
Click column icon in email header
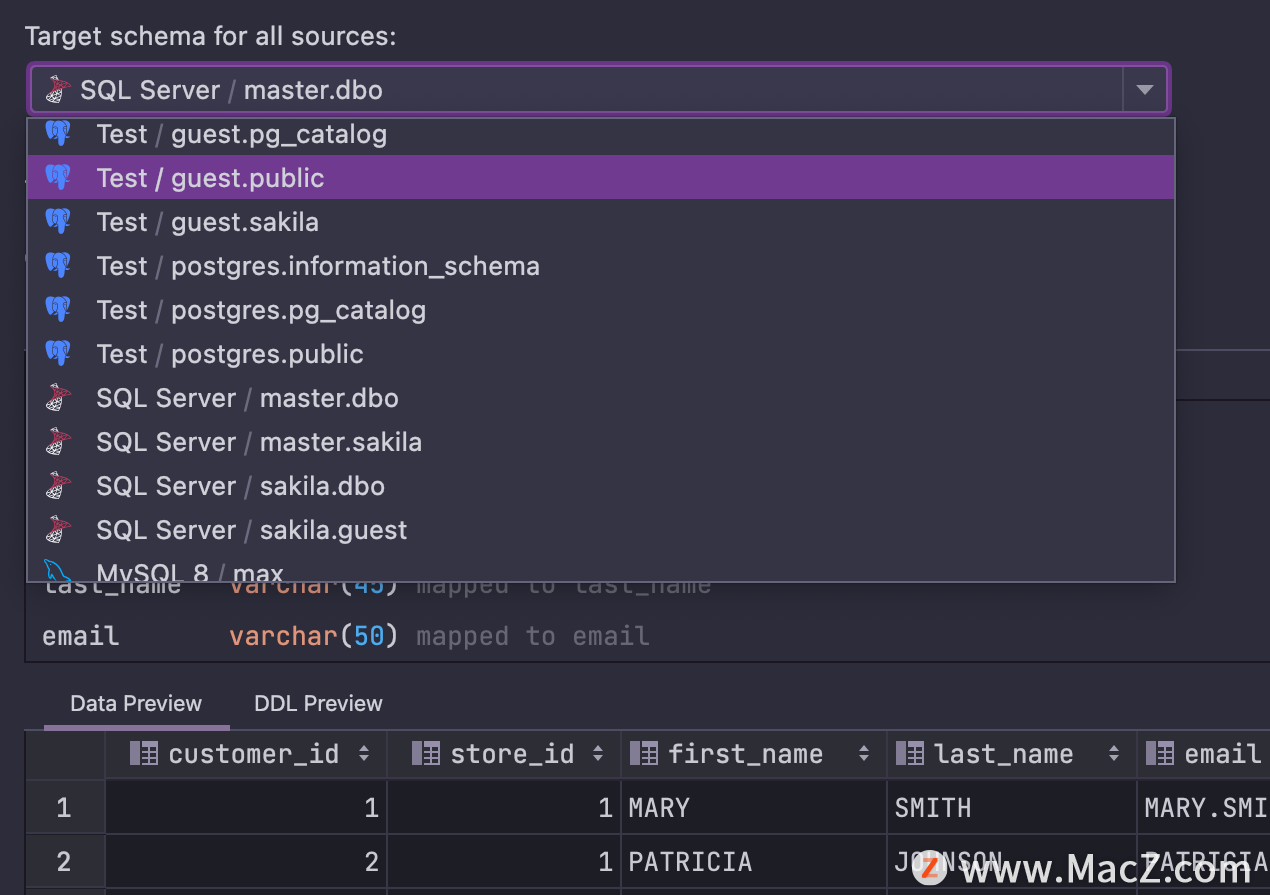1160,754
